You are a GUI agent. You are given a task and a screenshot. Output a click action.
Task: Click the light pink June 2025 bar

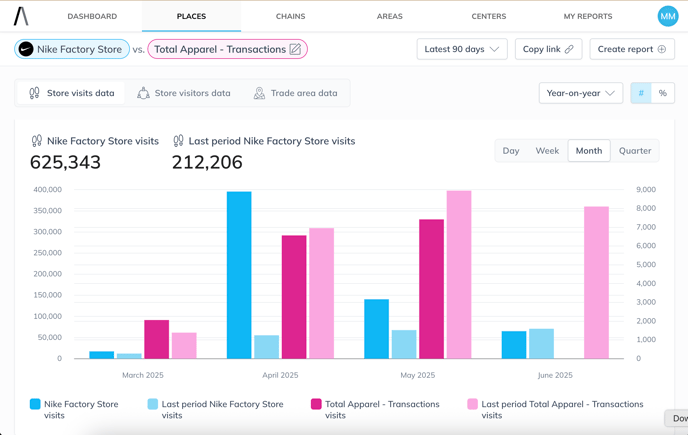596,282
